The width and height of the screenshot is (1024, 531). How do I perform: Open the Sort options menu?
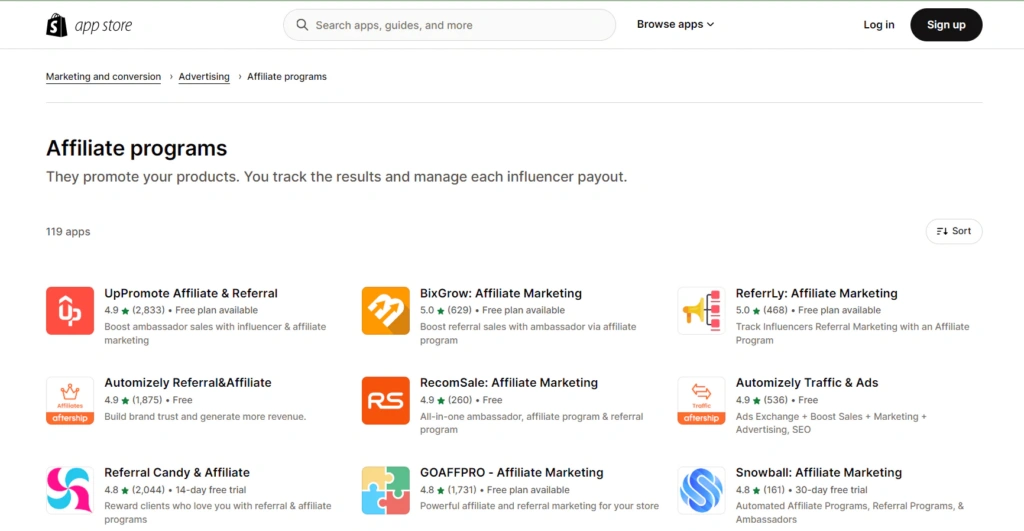953,231
